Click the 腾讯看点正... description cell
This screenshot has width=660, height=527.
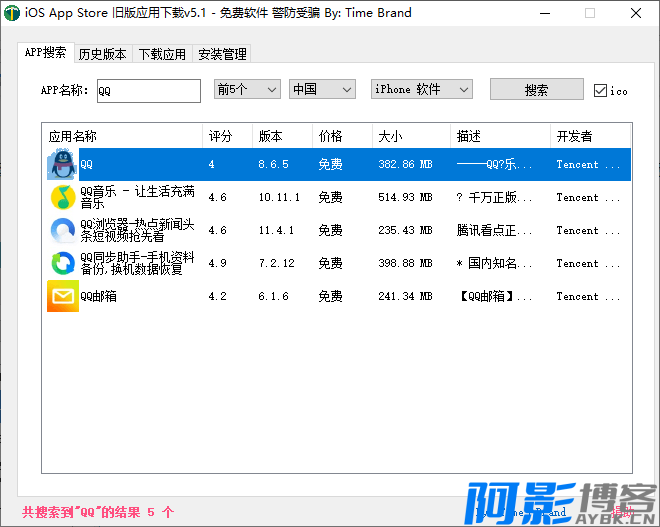pos(495,230)
